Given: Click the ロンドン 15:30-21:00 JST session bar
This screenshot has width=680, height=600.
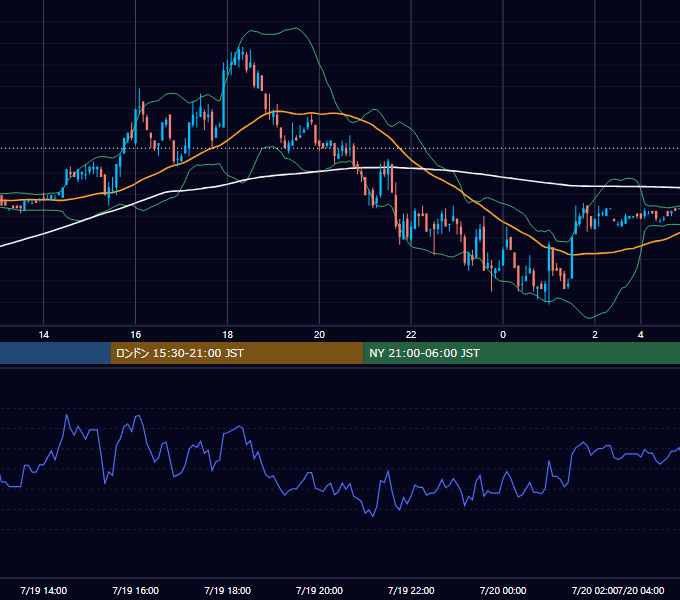Looking at the screenshot, I should [237, 353].
